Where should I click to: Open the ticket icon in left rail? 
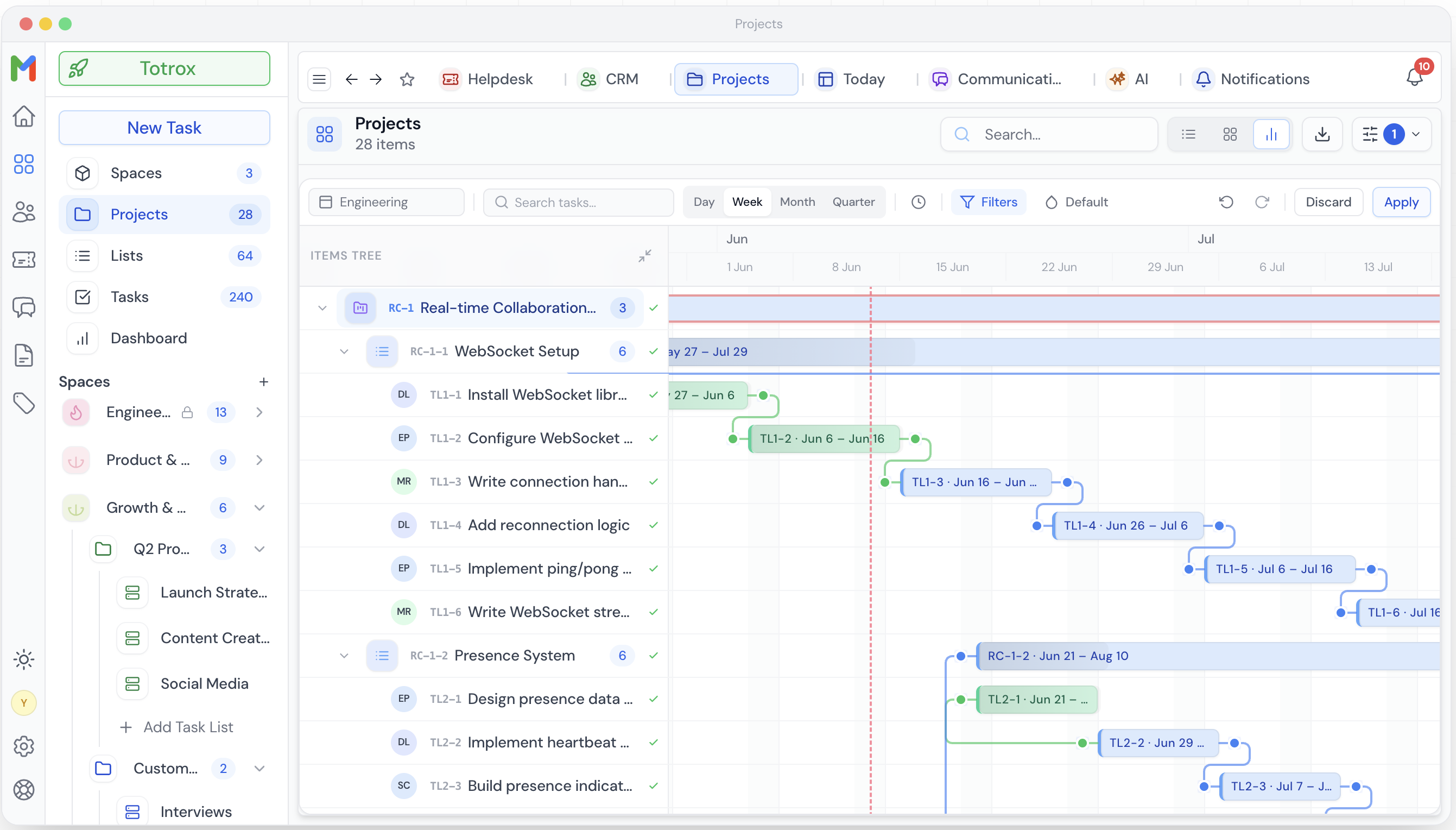coord(23,260)
